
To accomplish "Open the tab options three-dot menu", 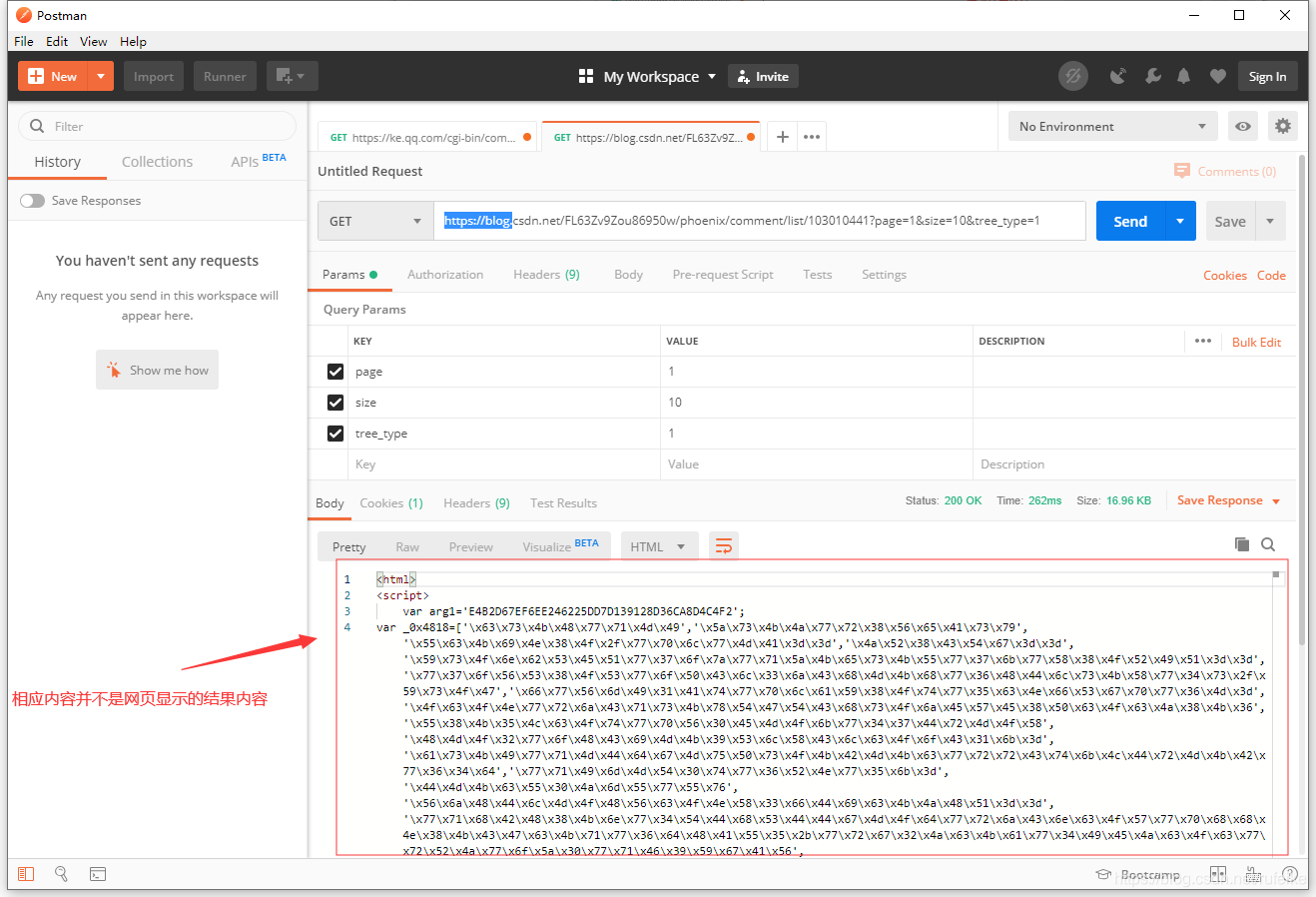I will (x=812, y=137).
